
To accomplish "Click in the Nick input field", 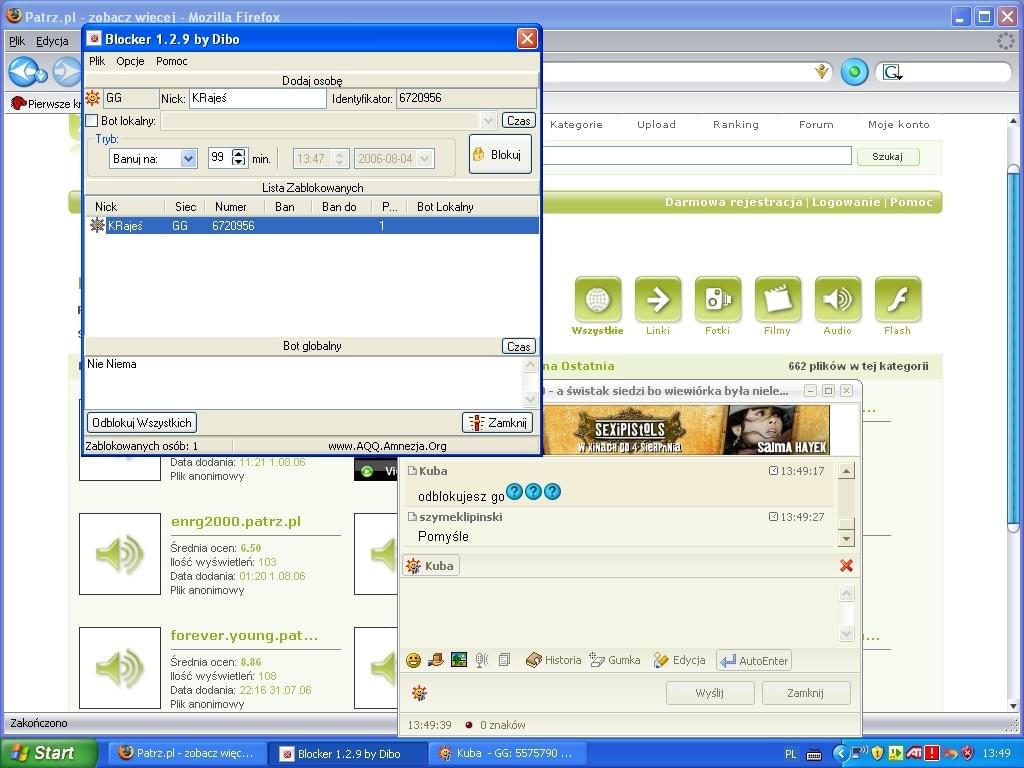I will (x=257, y=98).
